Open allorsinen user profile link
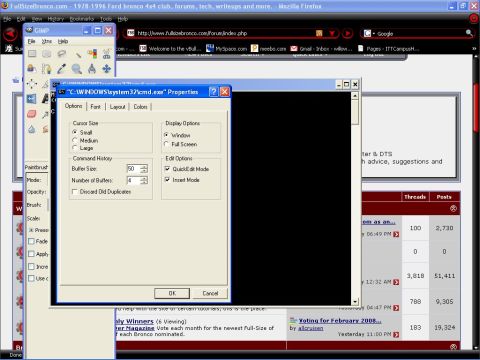 pos(311,328)
